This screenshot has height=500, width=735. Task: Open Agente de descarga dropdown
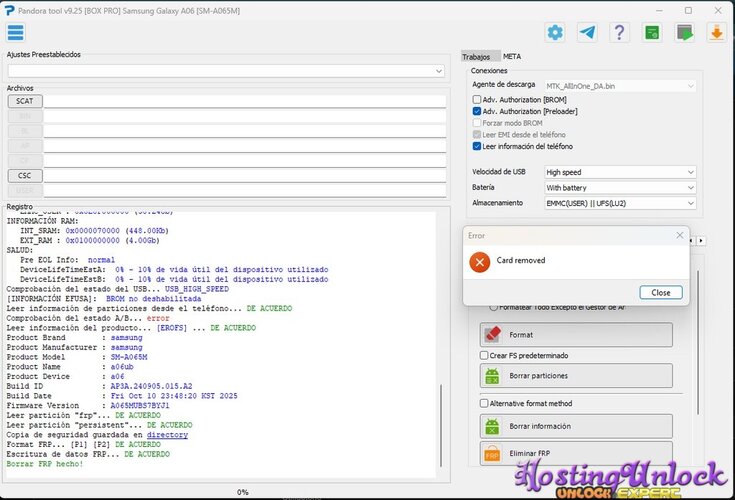[x=620, y=86]
